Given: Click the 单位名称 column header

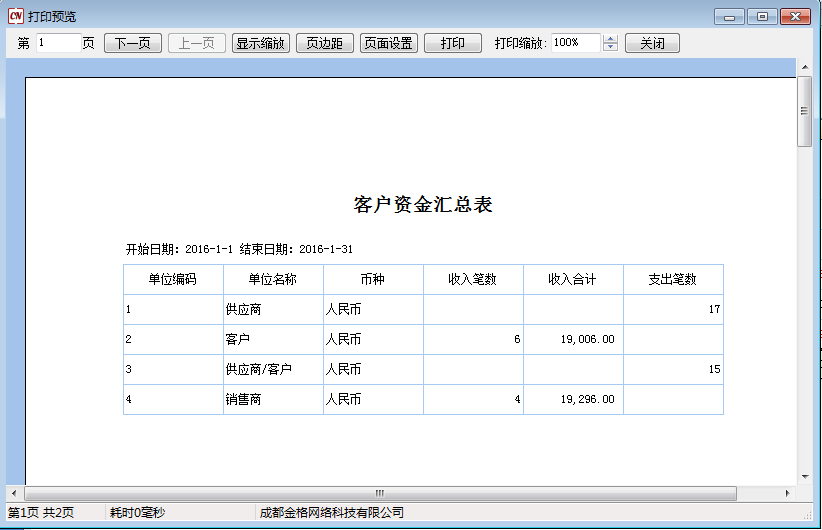Looking at the screenshot, I should (273, 280).
